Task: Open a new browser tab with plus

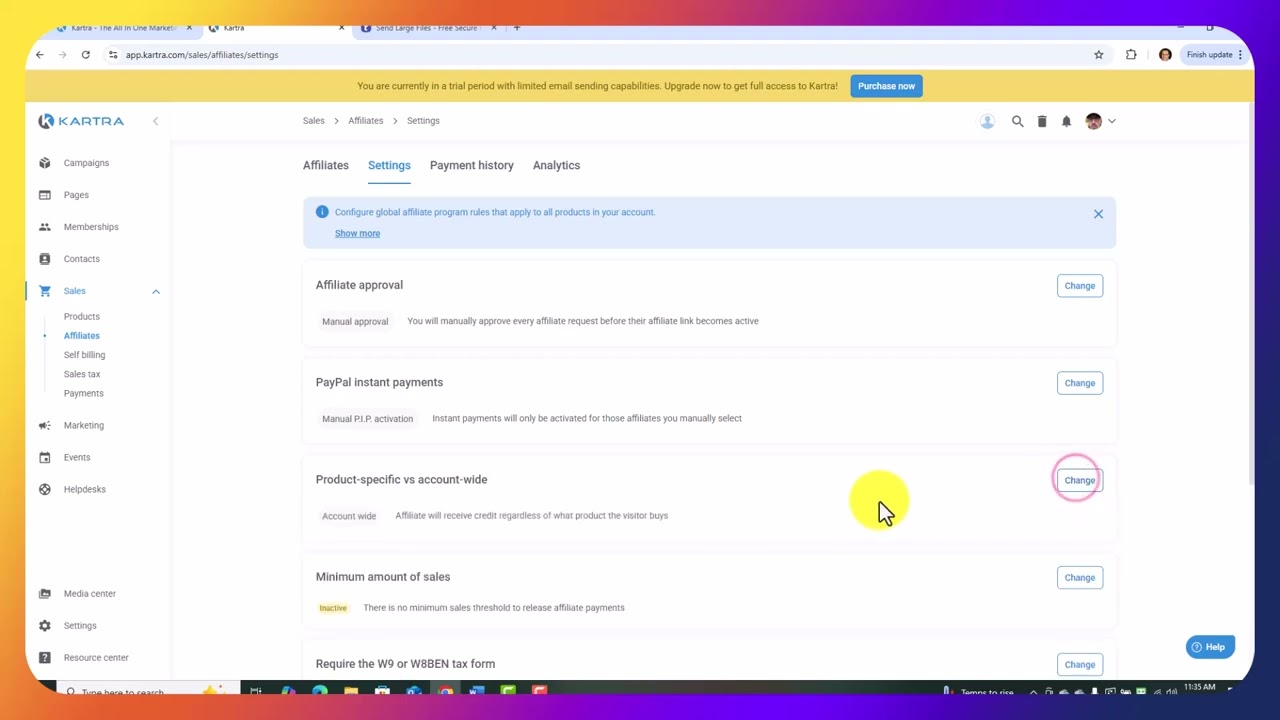Action: (x=517, y=28)
